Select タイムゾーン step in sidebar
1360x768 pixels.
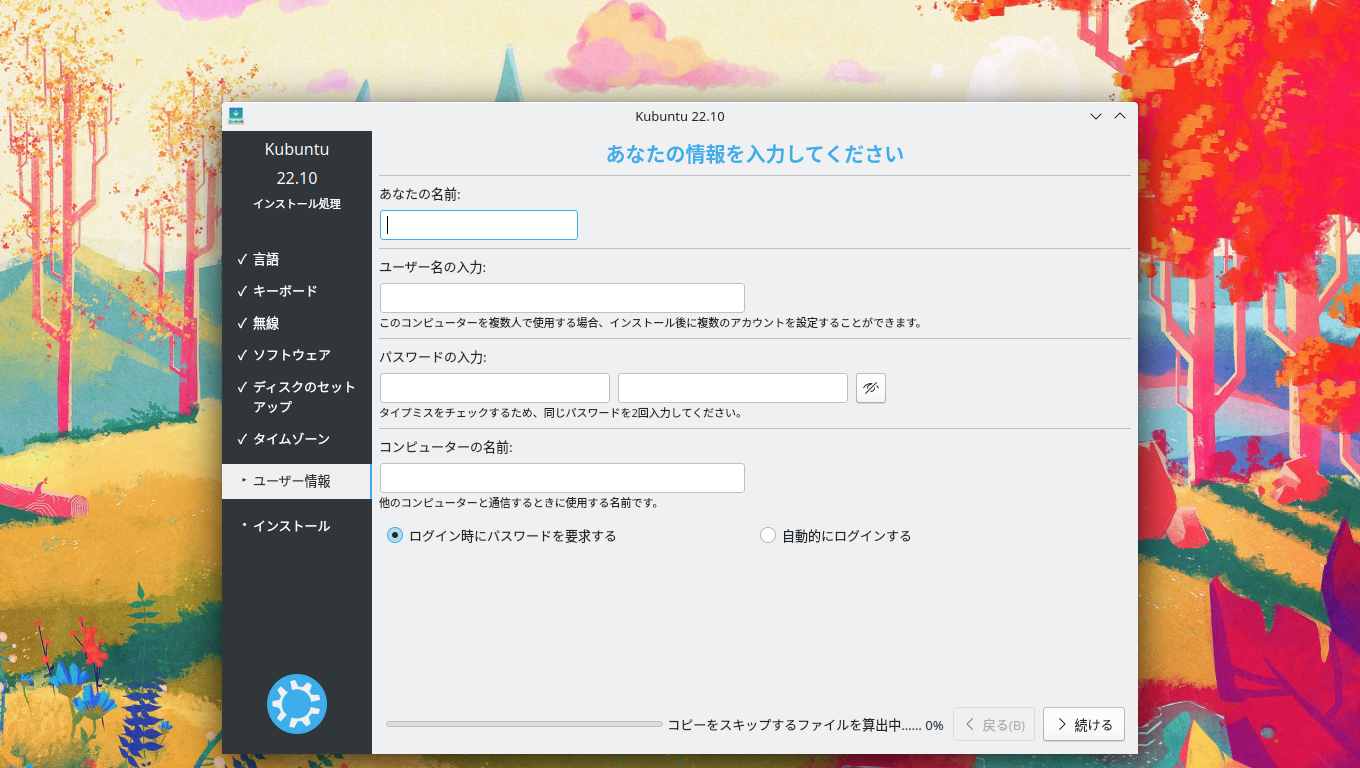coord(291,439)
